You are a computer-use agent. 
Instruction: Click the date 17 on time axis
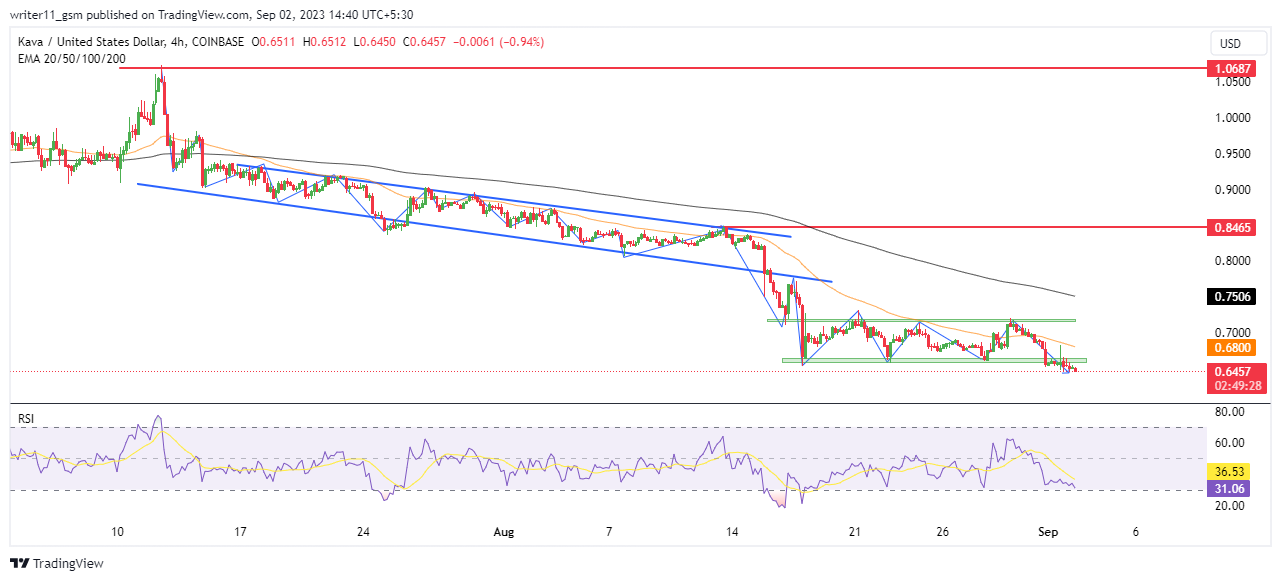pyautogui.click(x=240, y=531)
